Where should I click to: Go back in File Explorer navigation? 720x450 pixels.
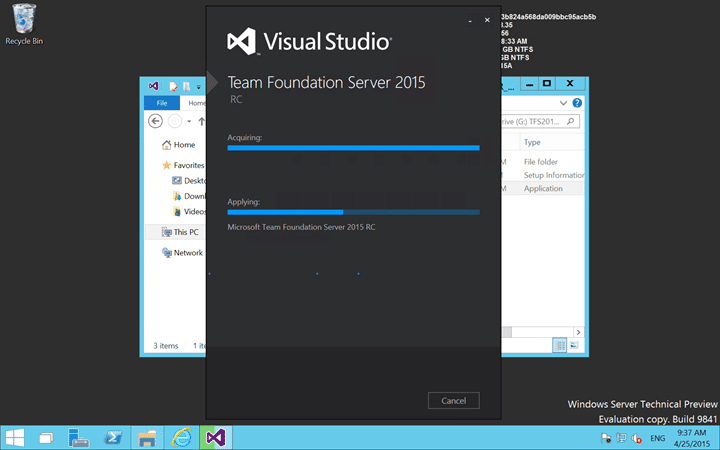pos(156,121)
